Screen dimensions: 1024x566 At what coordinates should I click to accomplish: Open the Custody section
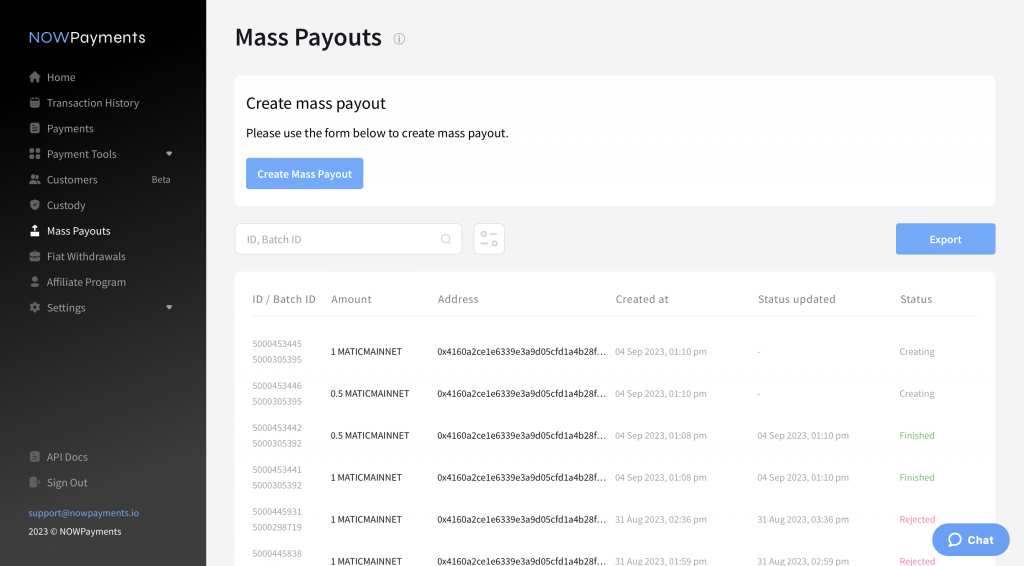click(x=66, y=205)
